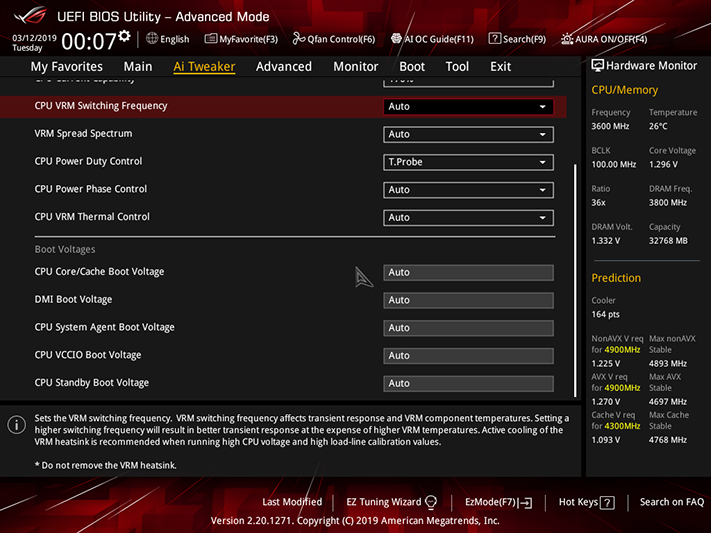The width and height of the screenshot is (711, 533).
Task: Select VRM Spread Spectrum label
Action: coord(83,133)
